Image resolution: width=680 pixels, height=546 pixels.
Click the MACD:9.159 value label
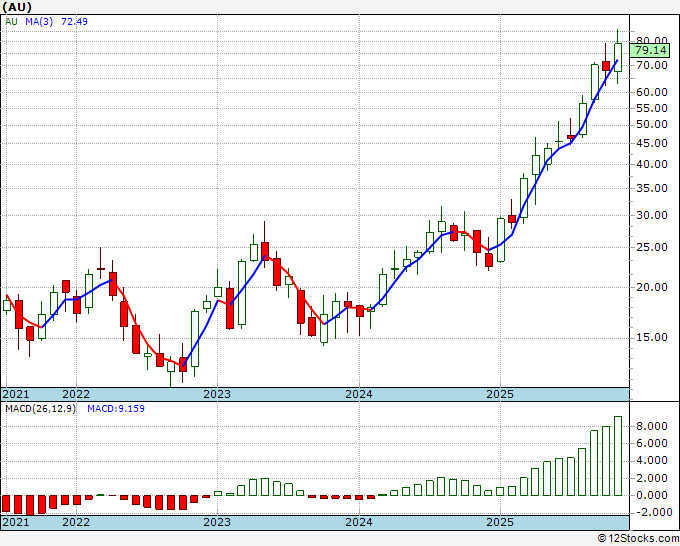coord(116,409)
